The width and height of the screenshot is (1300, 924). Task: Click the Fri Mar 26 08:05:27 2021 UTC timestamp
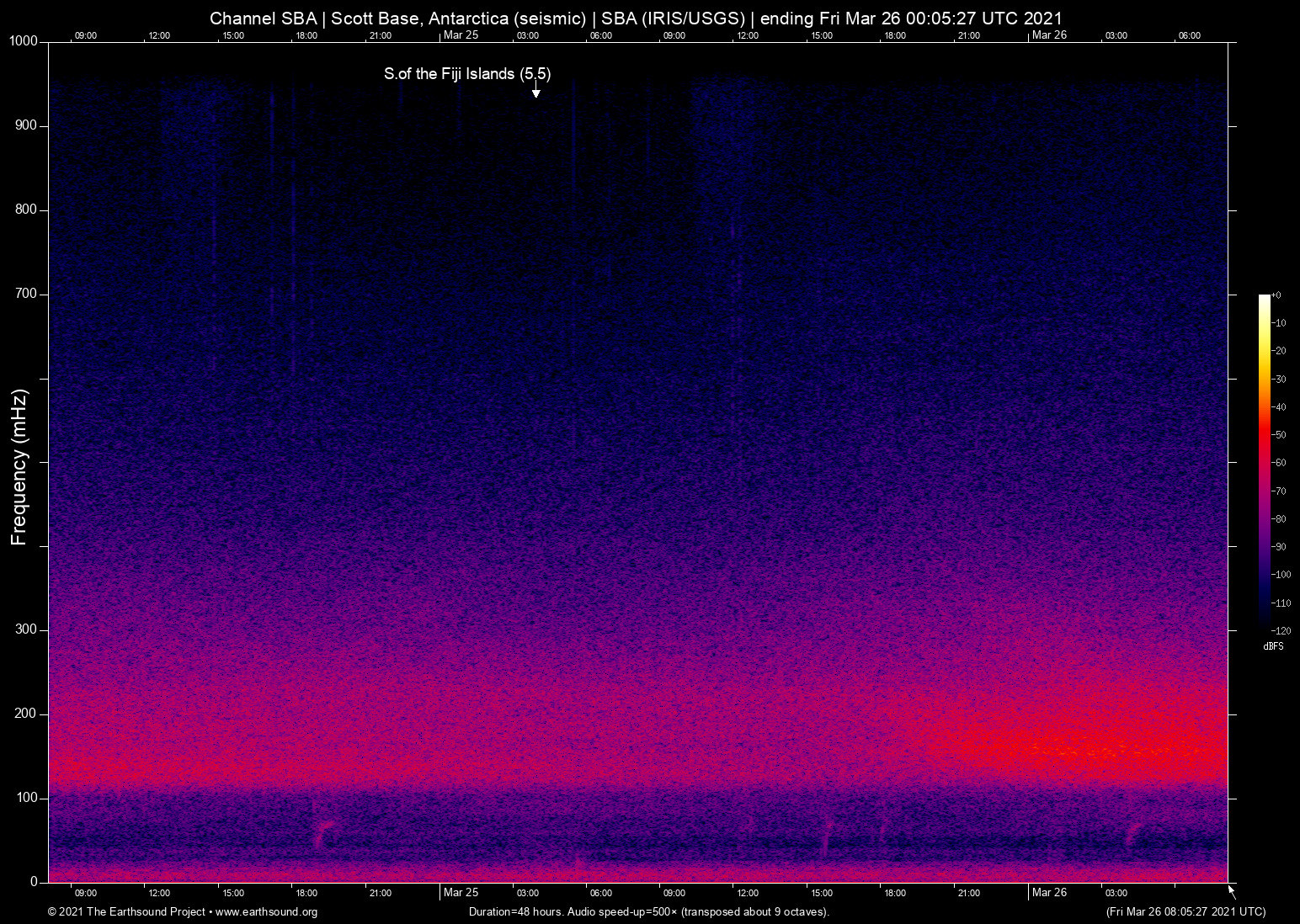[x=1185, y=912]
